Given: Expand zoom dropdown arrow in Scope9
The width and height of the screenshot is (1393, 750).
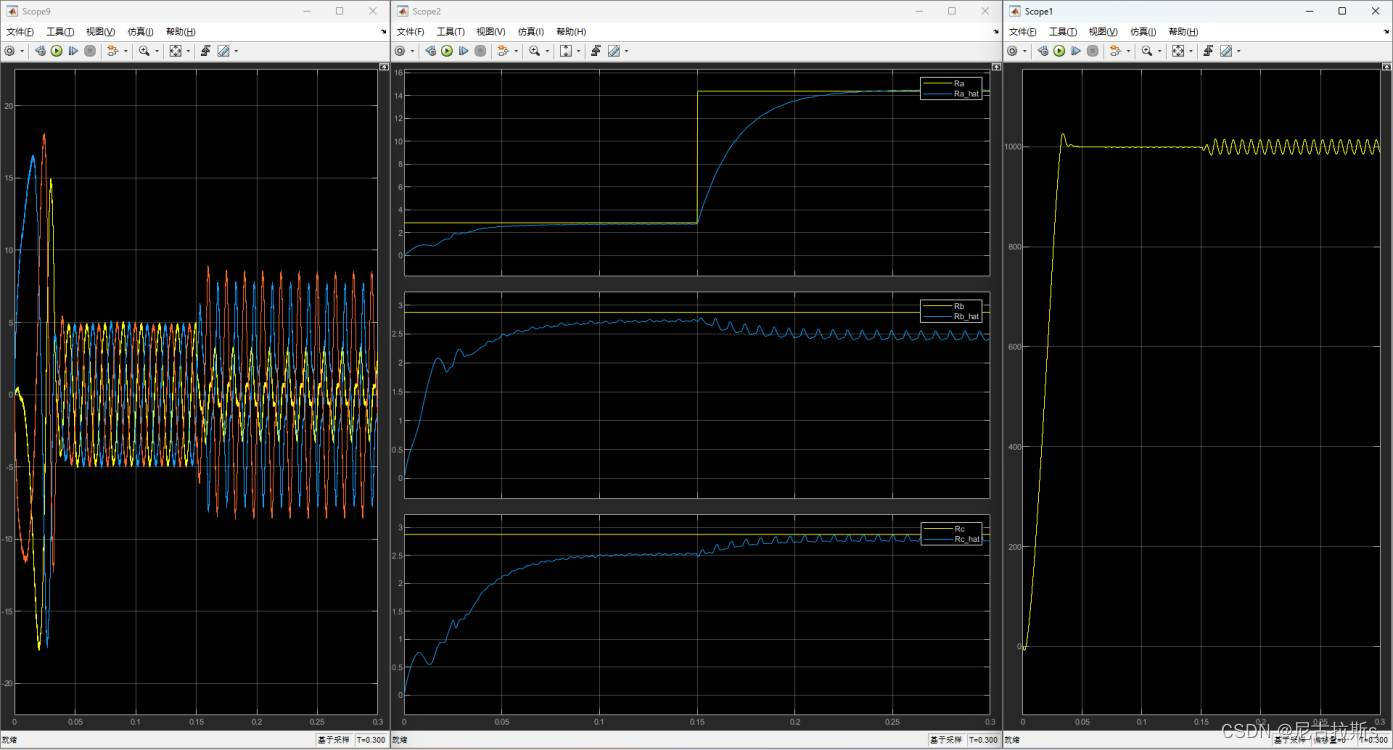Looking at the screenshot, I should coord(157,51).
